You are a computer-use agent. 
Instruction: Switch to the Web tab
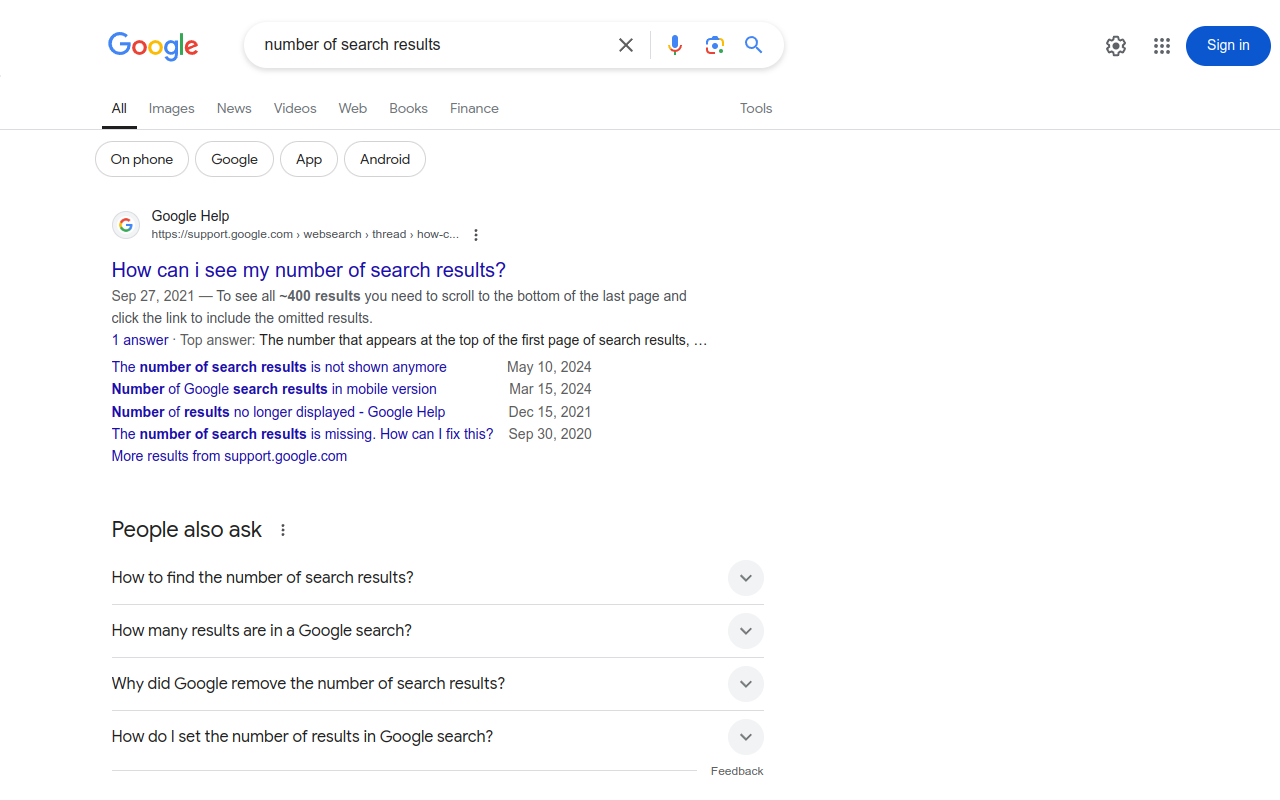point(353,108)
